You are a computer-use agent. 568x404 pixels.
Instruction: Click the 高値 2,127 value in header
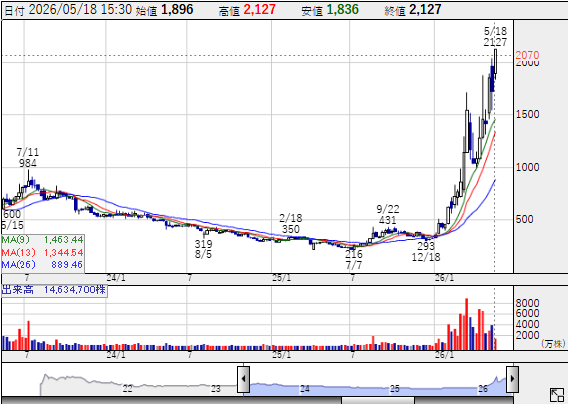[x=247, y=10]
